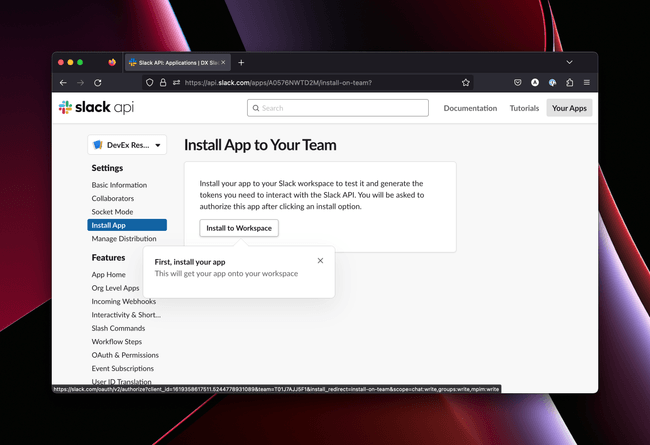Click the padlock site security icon
The height and width of the screenshot is (445, 650).
(163, 83)
